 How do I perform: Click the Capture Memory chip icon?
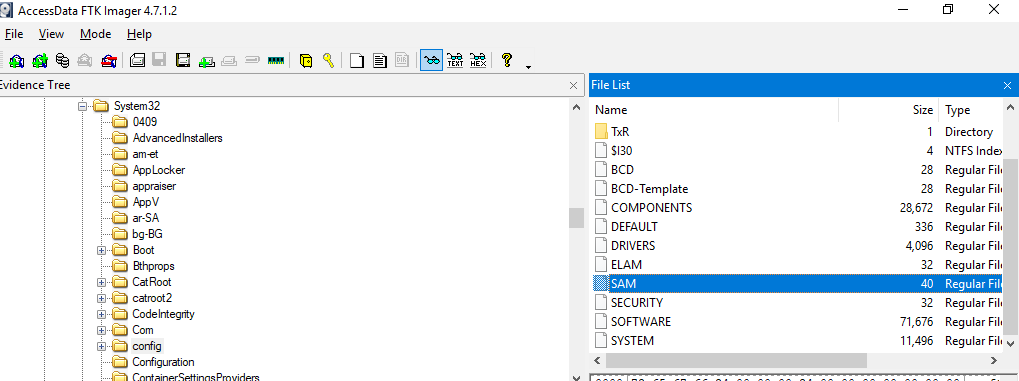(276, 60)
